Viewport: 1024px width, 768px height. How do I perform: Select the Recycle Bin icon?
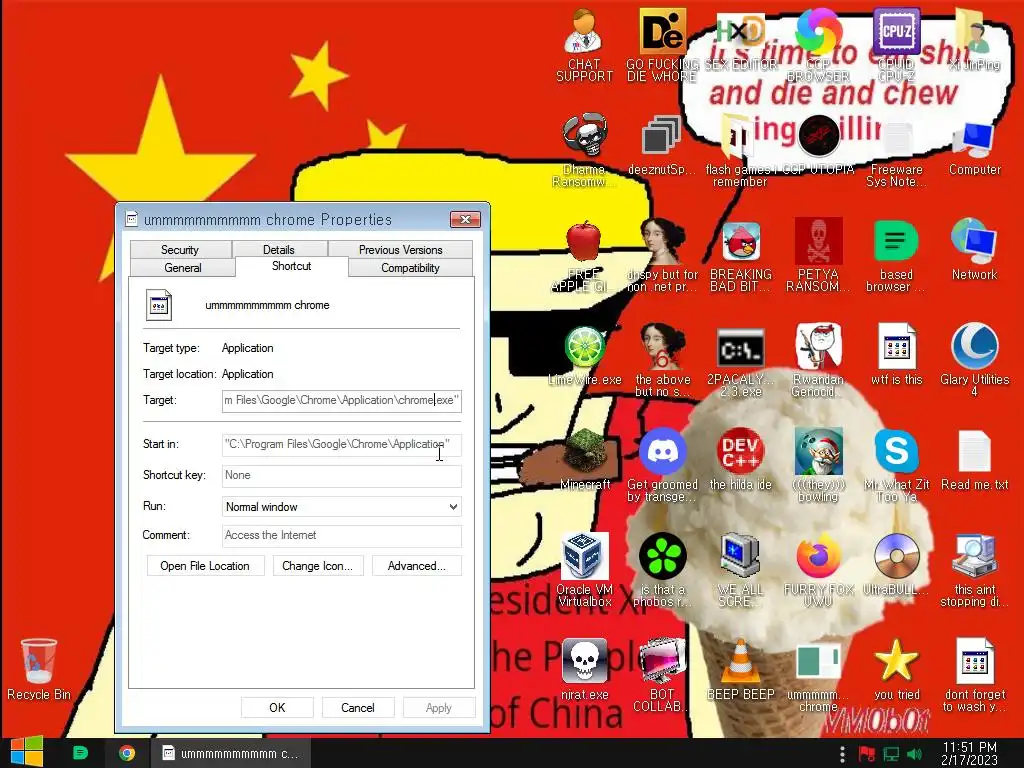(x=39, y=669)
